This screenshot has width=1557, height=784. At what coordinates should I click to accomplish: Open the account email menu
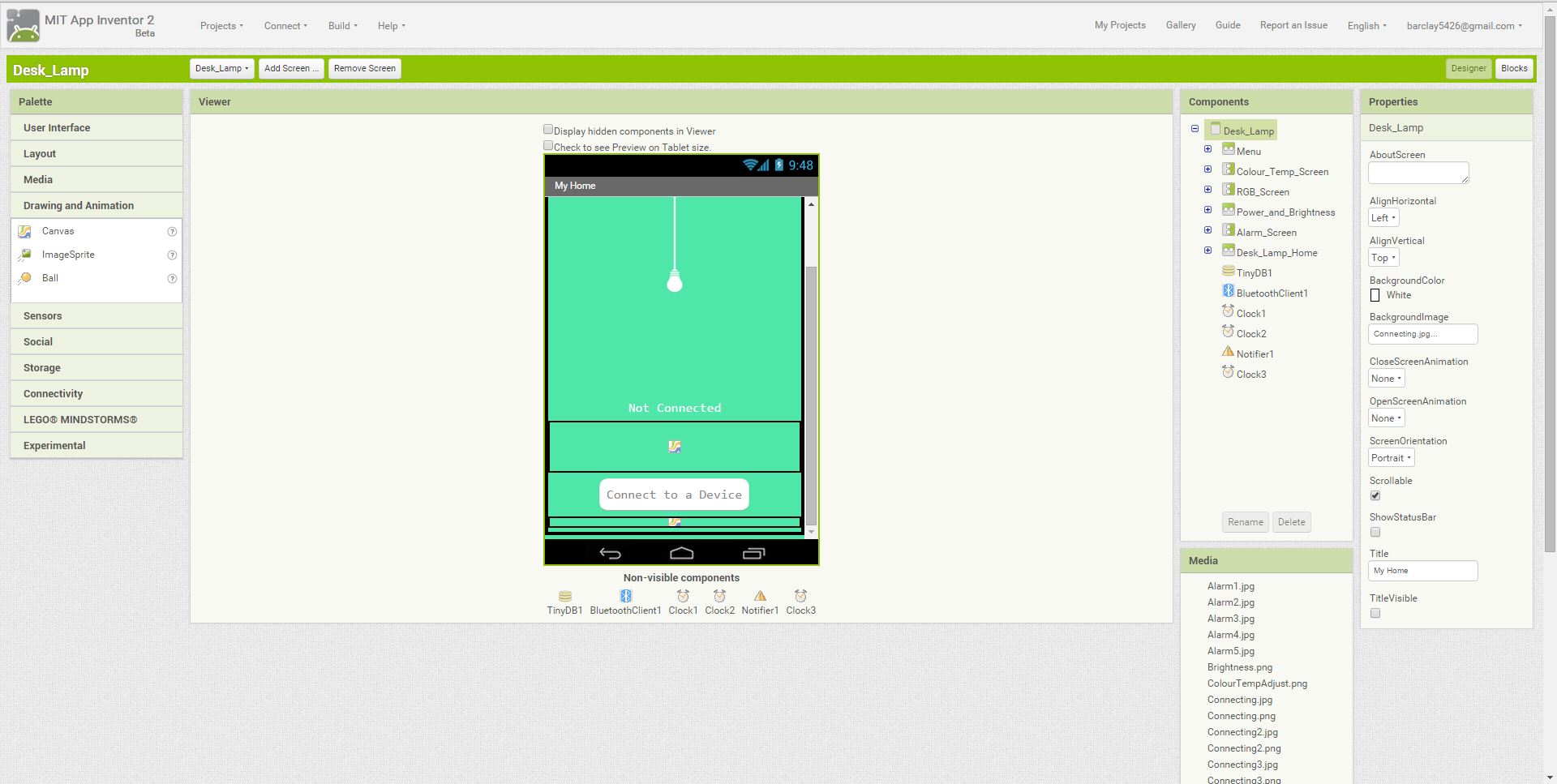pyautogui.click(x=1464, y=26)
